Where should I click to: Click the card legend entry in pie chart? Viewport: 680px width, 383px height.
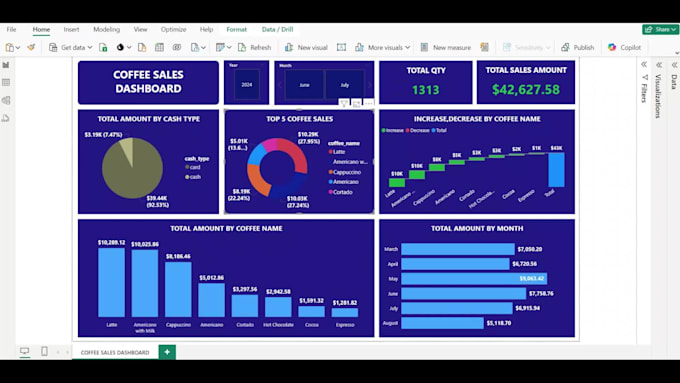(x=193, y=167)
